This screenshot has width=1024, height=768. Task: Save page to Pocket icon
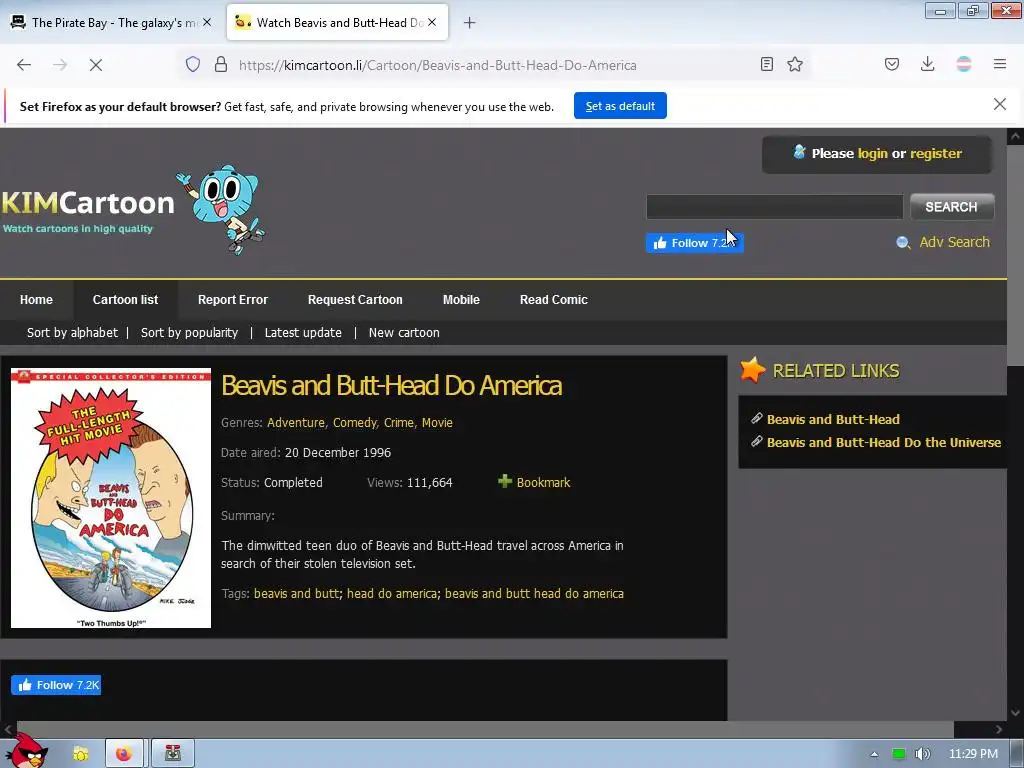tap(891, 64)
